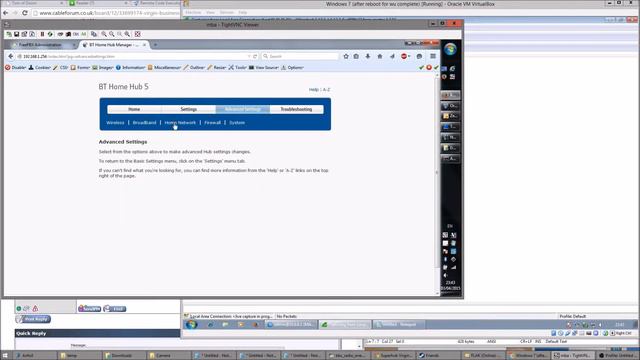Click Refresh screen icon in TightVNC toolbar
The width and height of the screenshot is (640, 360).
pyautogui.click(x=50, y=34)
